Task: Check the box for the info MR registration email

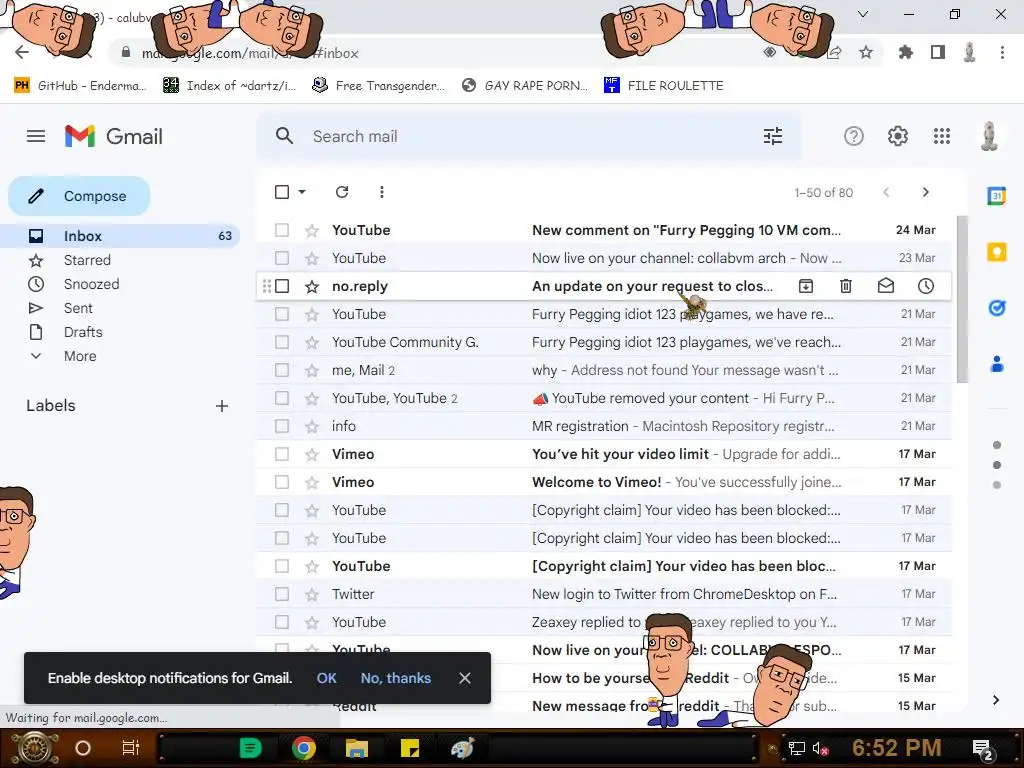Action: click(282, 426)
